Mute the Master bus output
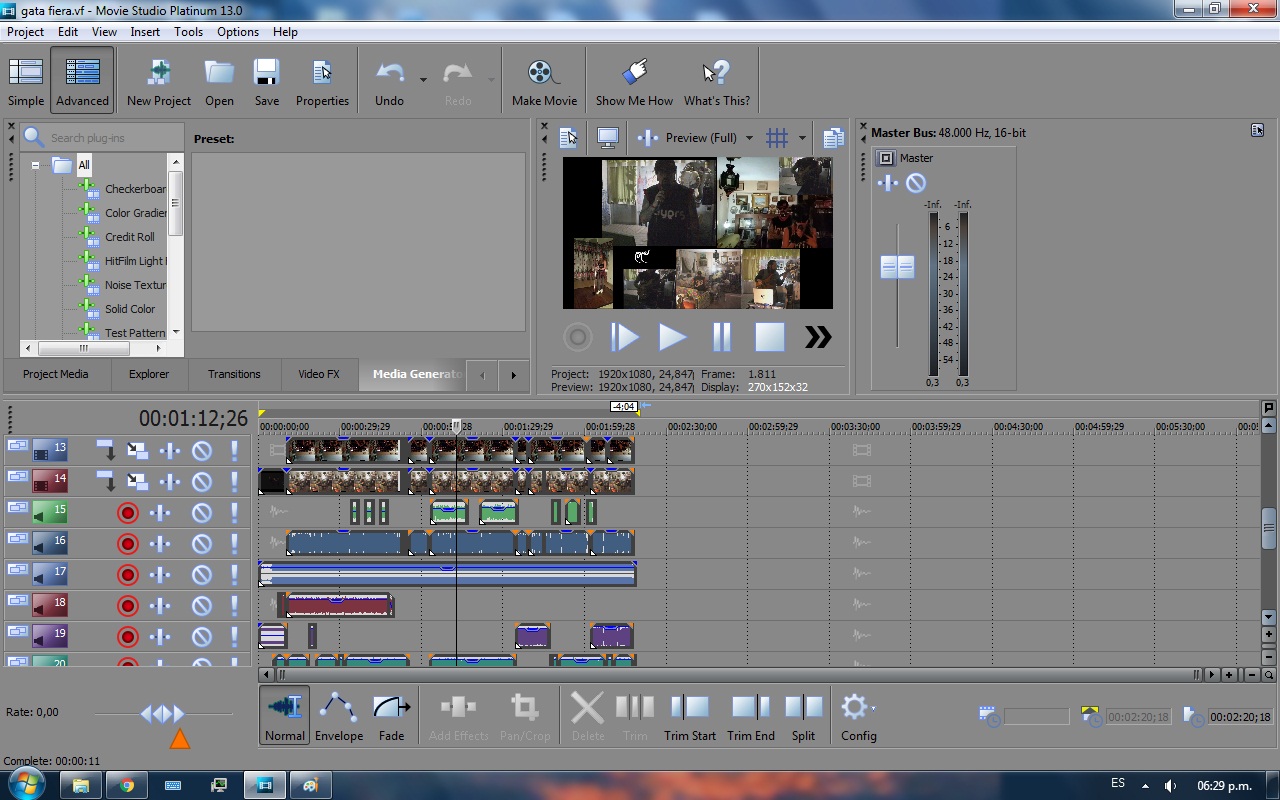 (916, 183)
